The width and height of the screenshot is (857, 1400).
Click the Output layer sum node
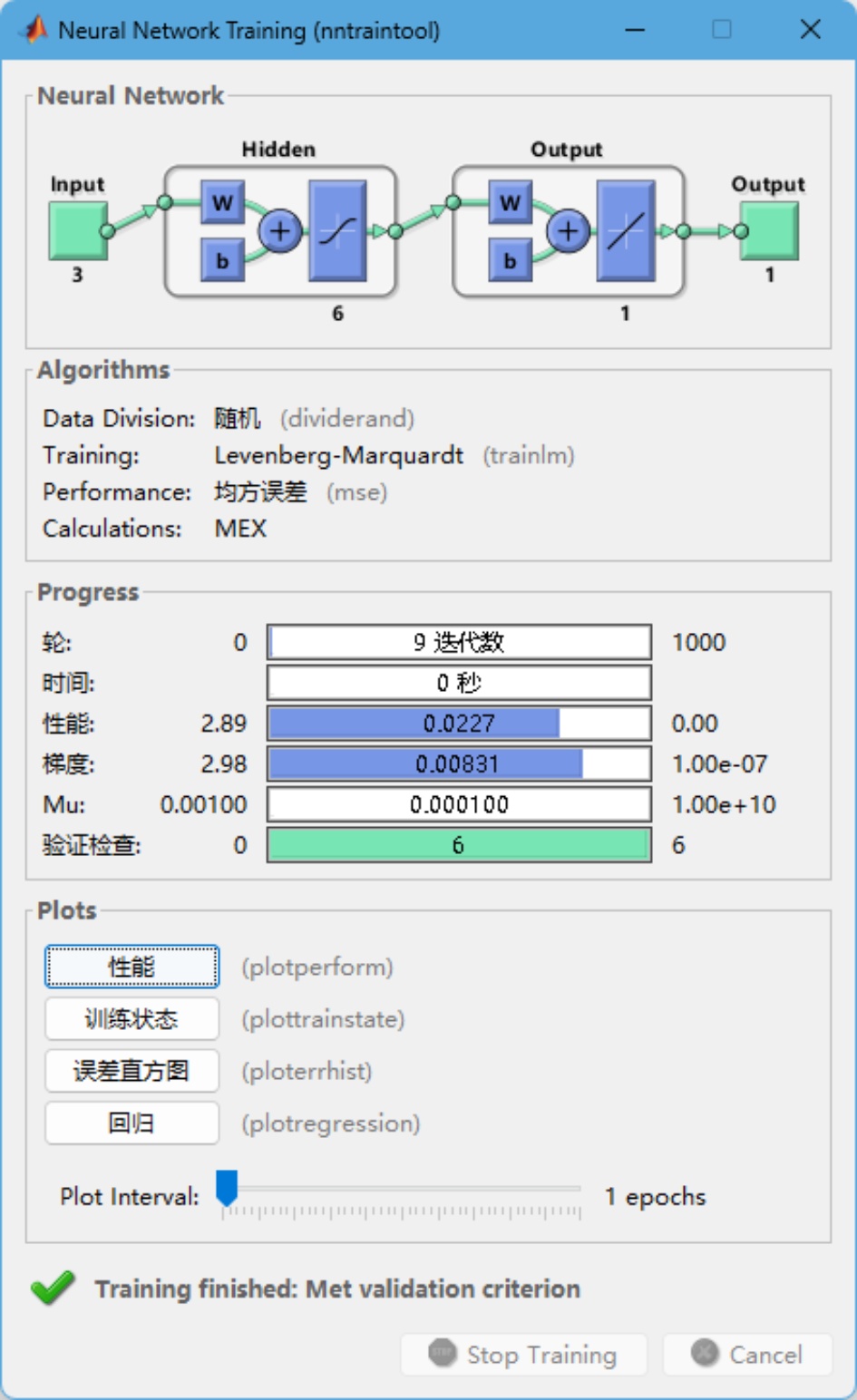coord(568,230)
